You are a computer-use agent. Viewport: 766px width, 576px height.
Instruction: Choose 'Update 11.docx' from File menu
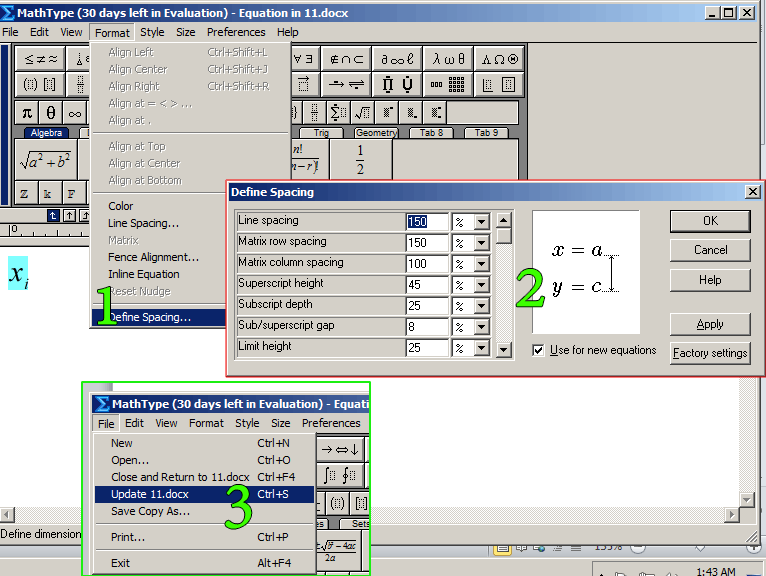click(150, 494)
